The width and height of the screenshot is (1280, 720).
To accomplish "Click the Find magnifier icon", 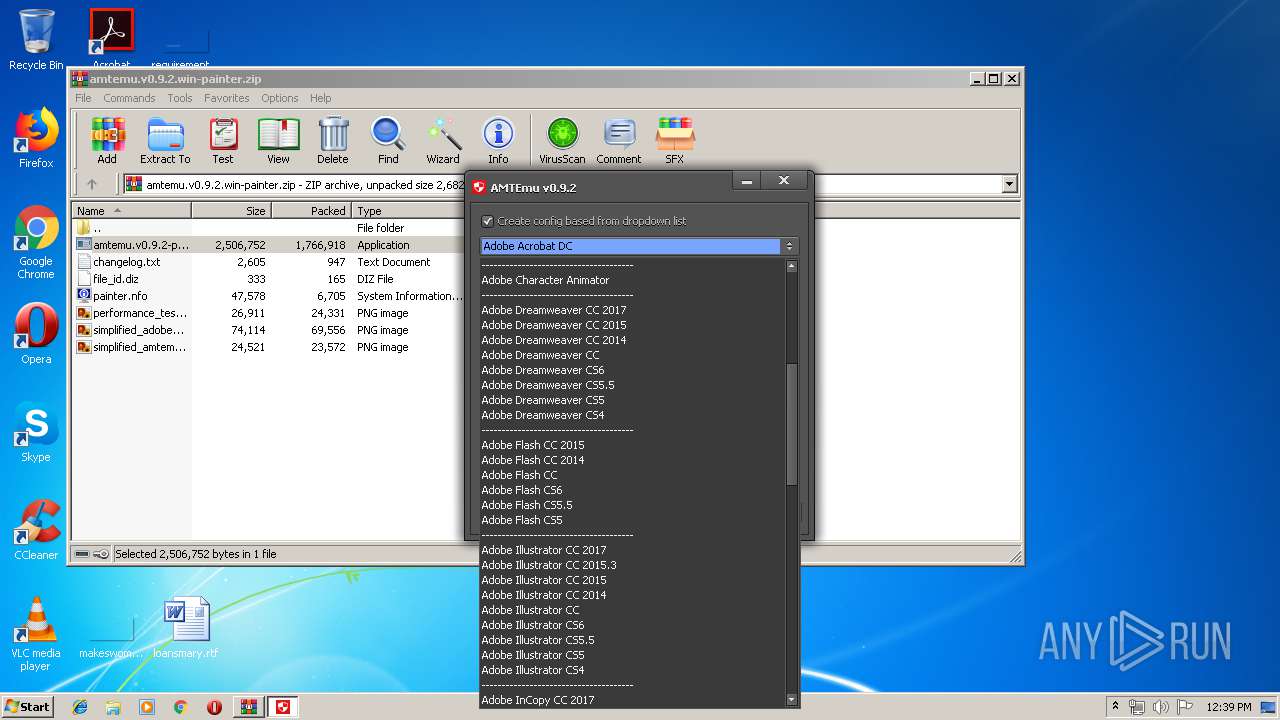I will coord(388,140).
